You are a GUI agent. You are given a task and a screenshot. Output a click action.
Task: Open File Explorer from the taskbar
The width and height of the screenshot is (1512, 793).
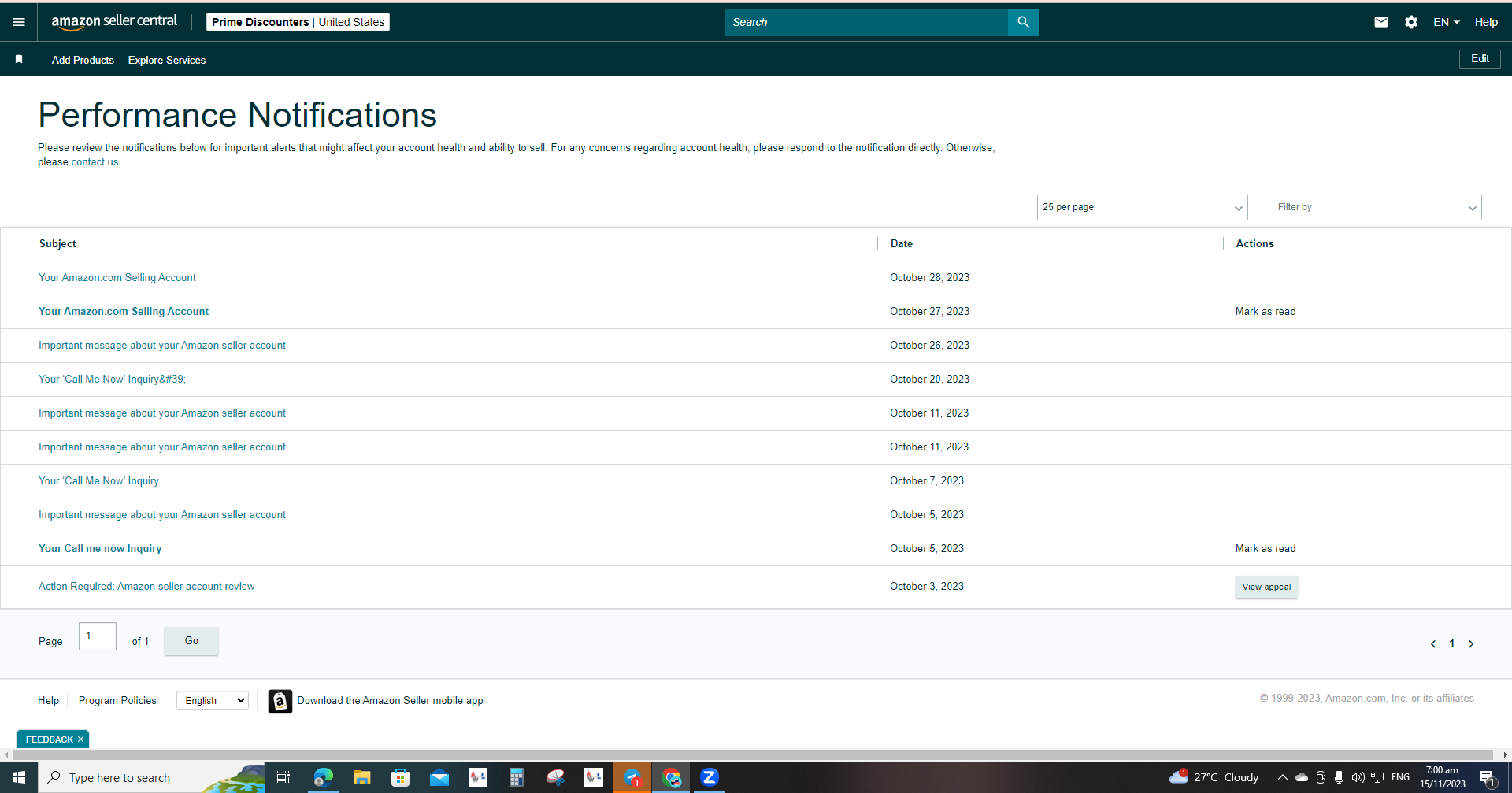(361, 778)
